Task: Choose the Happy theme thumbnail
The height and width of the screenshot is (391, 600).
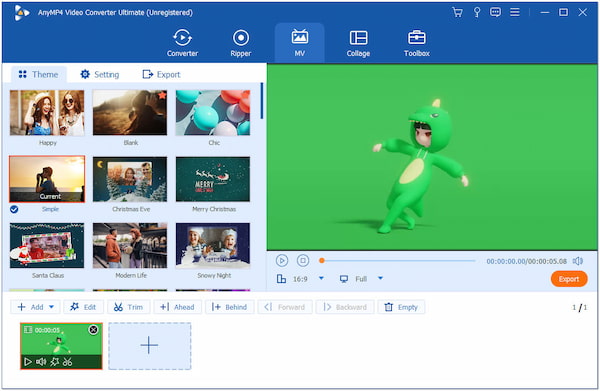Action: (x=47, y=113)
